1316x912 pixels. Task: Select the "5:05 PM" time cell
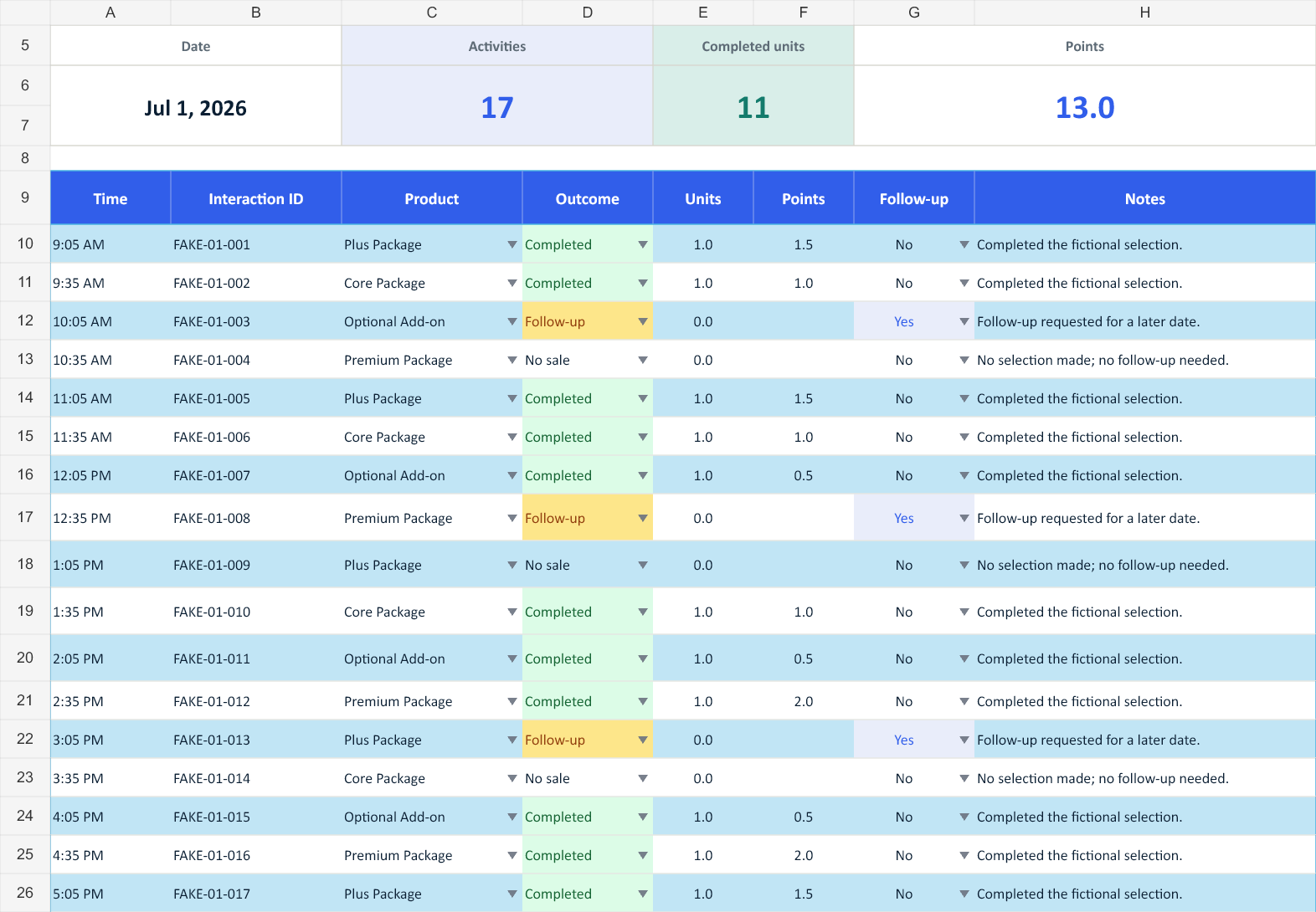(111, 894)
